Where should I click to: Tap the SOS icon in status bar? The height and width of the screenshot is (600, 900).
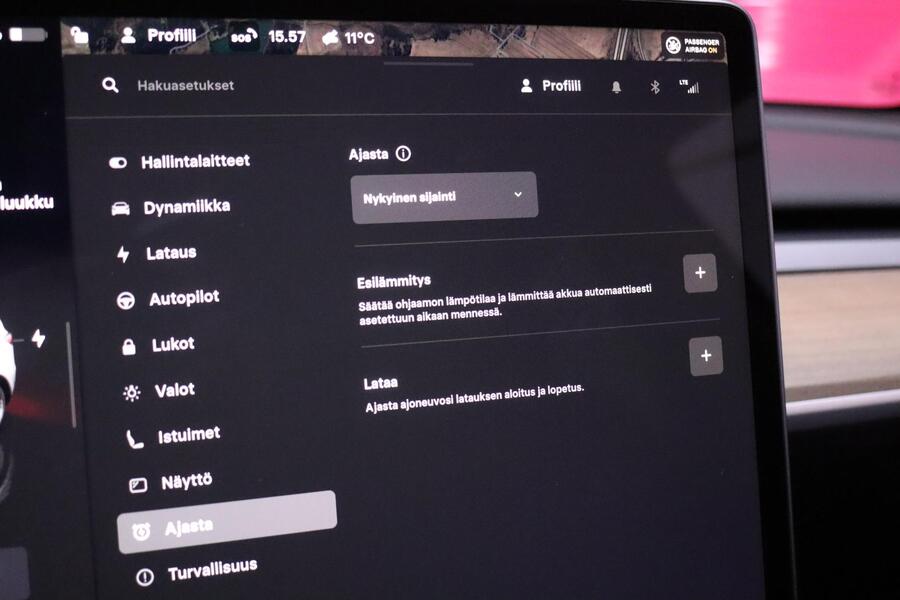click(x=243, y=36)
